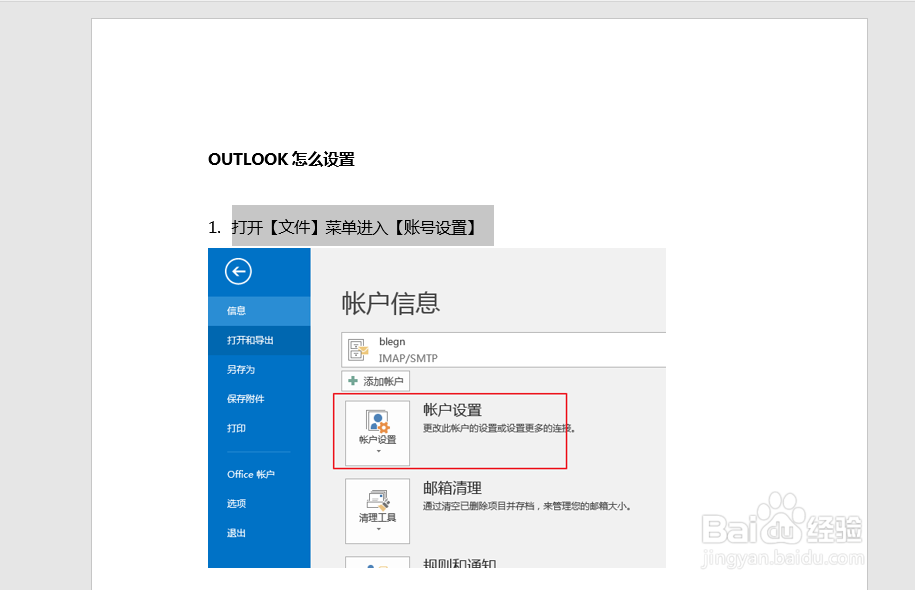Open the 打开和导出 menu item
915x590 pixels.
(259, 340)
